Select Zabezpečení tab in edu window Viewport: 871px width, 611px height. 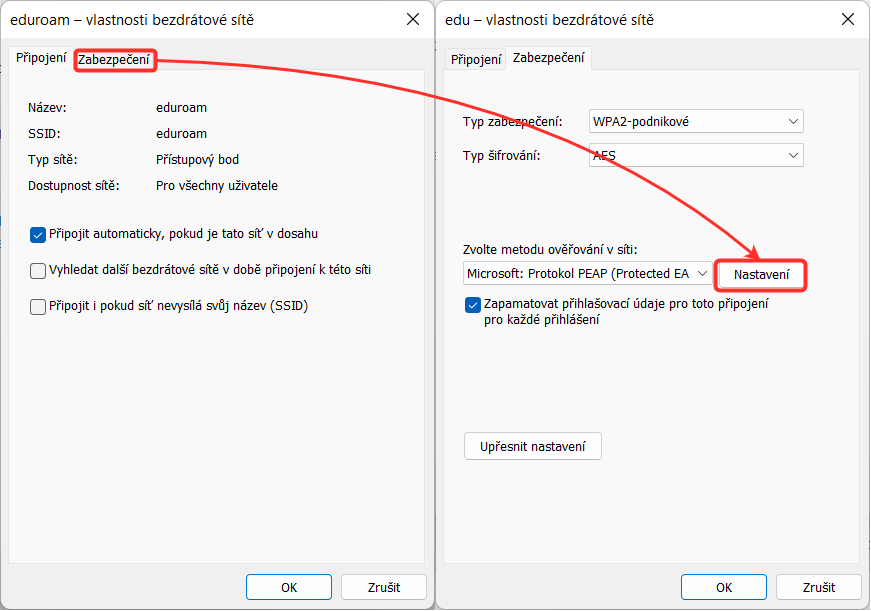click(548, 58)
